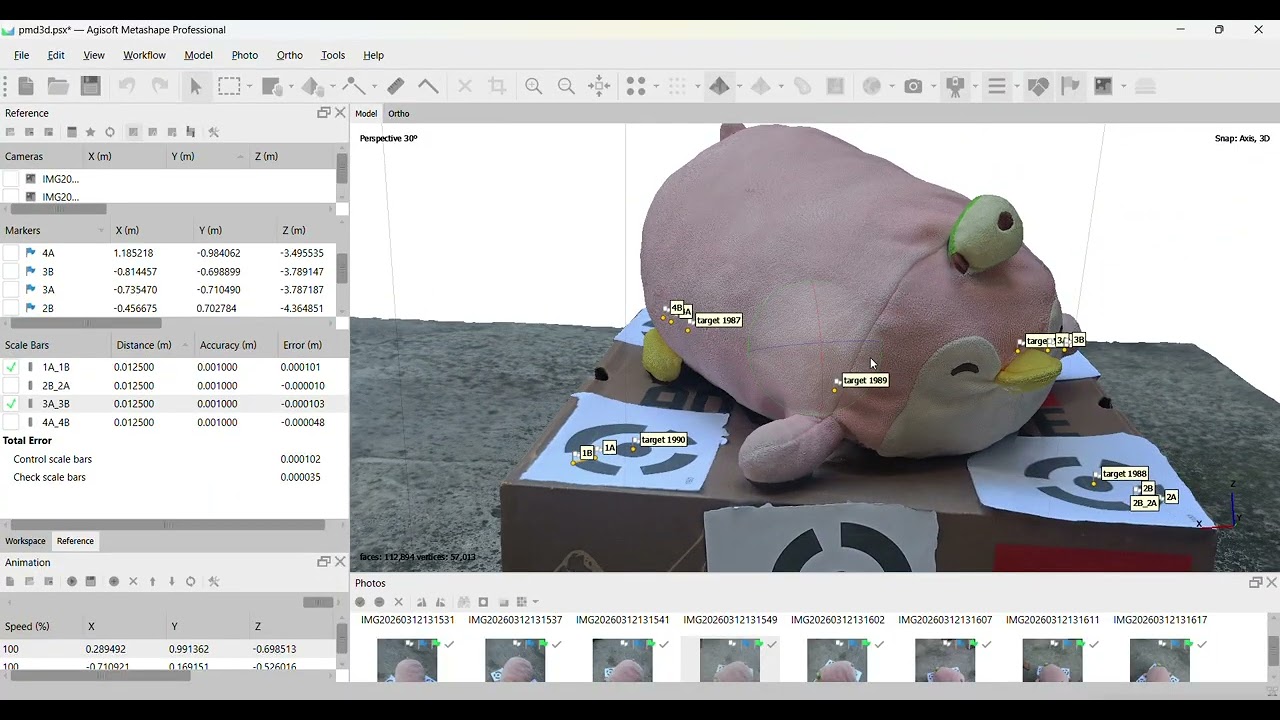Viewport: 1280px width, 720px height.
Task: Save the project with the floppy disk icon
Action: pyautogui.click(x=91, y=86)
